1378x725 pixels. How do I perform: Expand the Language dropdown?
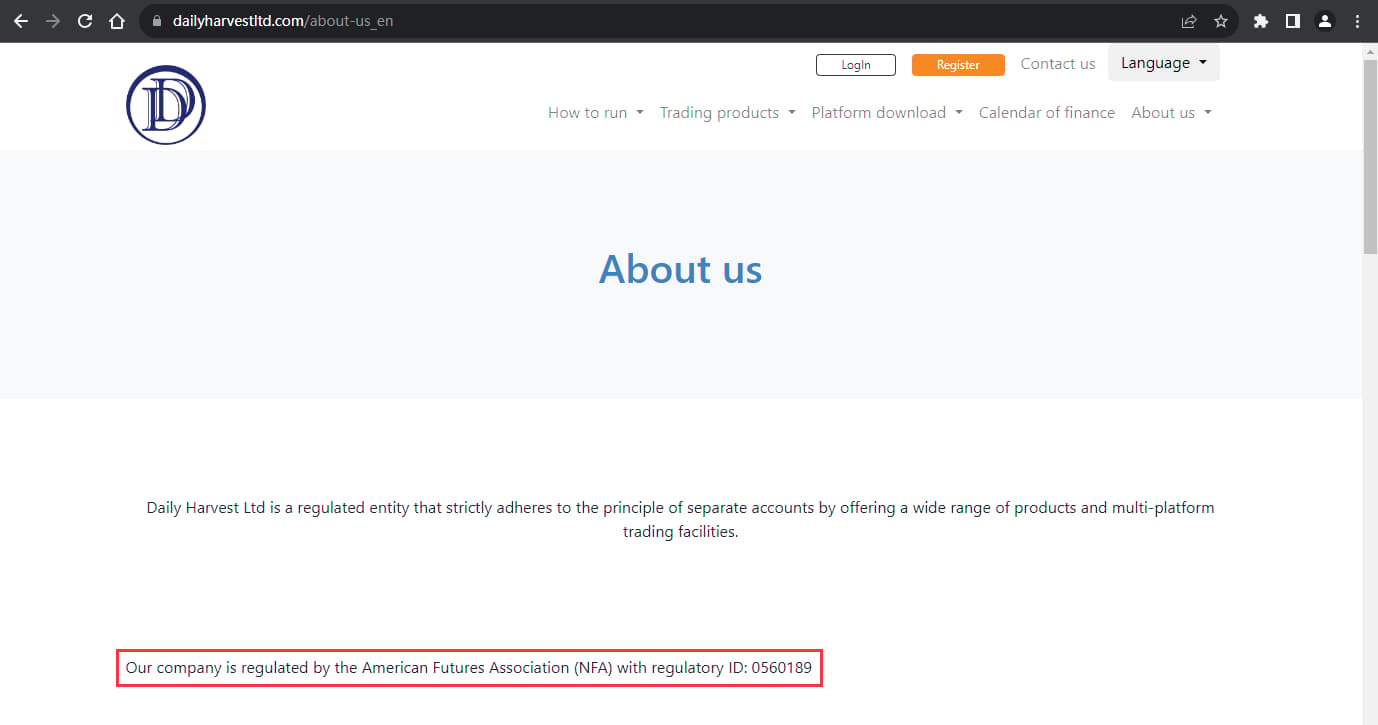click(1164, 63)
